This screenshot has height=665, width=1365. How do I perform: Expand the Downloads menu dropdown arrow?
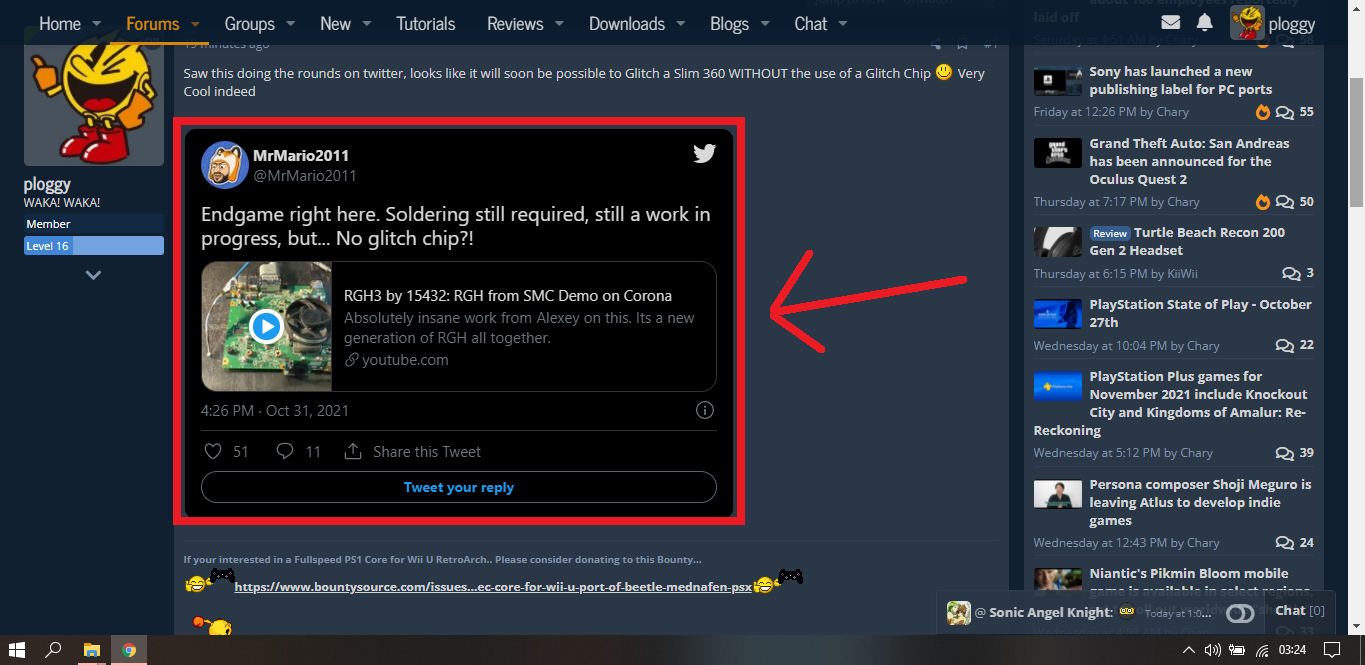click(x=680, y=23)
